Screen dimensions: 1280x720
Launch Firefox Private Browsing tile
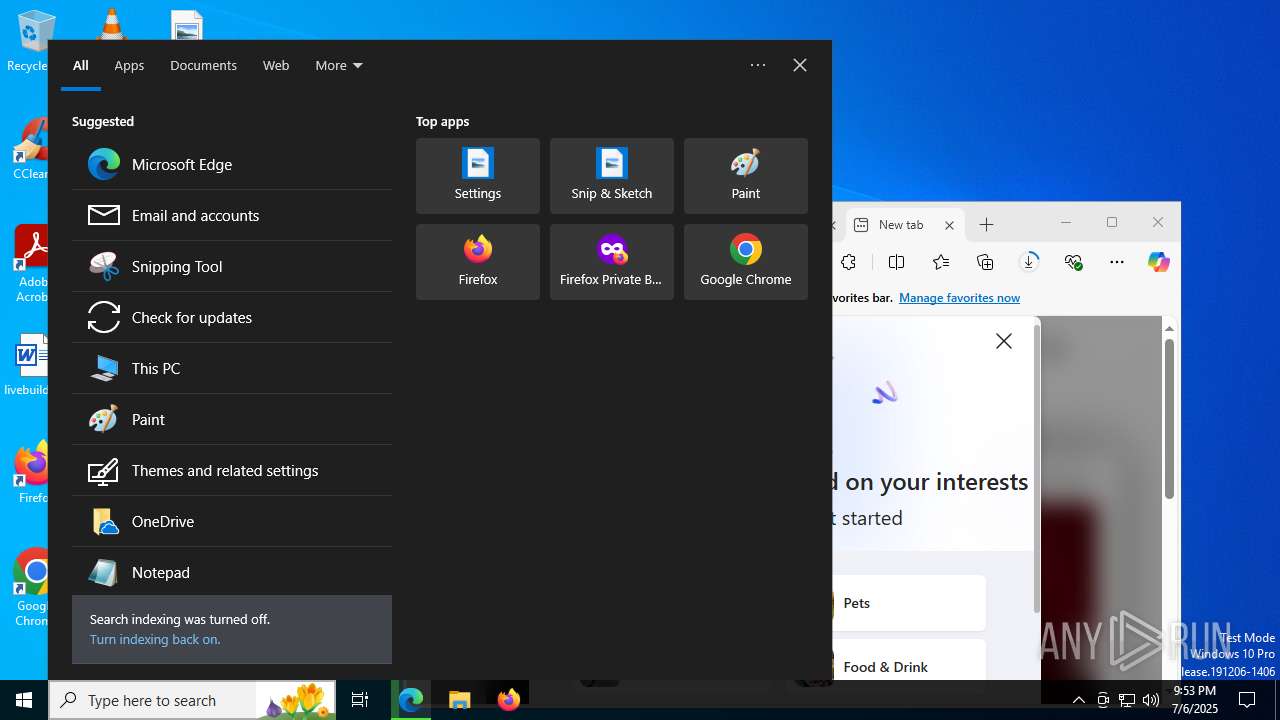(x=612, y=262)
